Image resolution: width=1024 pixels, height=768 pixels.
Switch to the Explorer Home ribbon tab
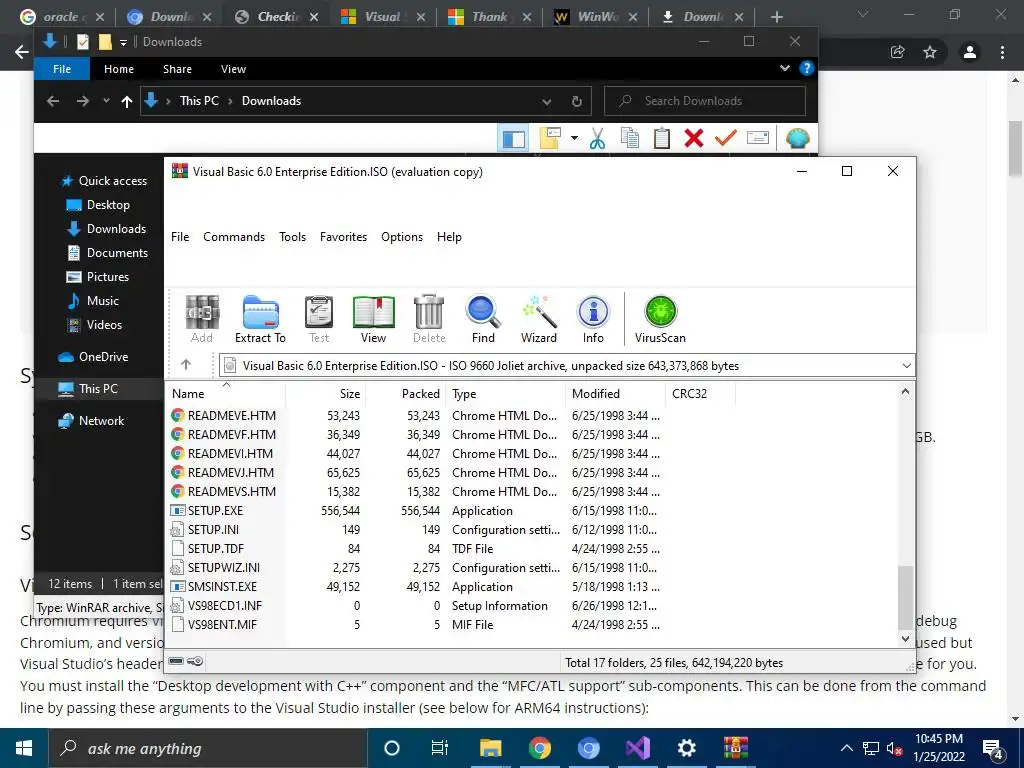119,69
